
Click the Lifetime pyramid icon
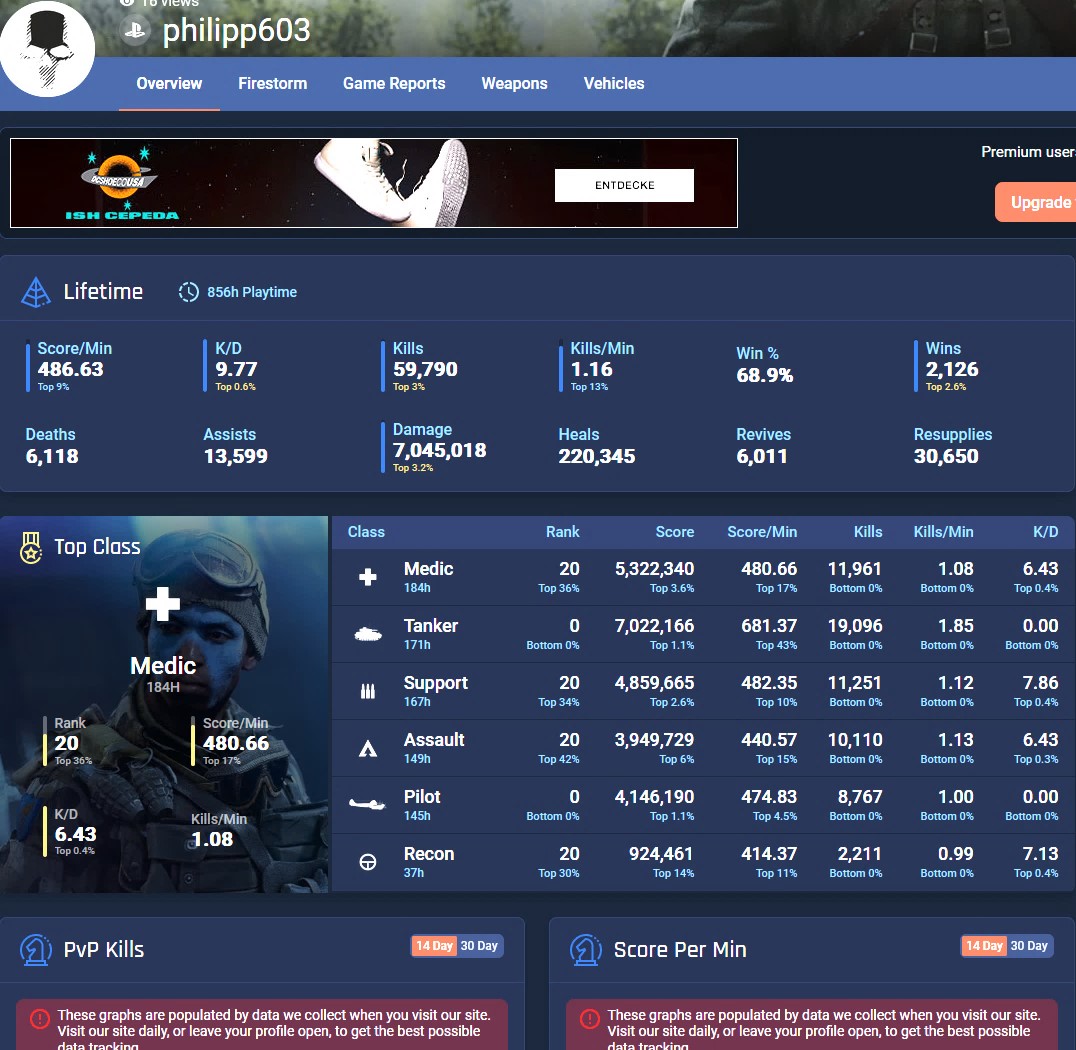click(x=36, y=292)
